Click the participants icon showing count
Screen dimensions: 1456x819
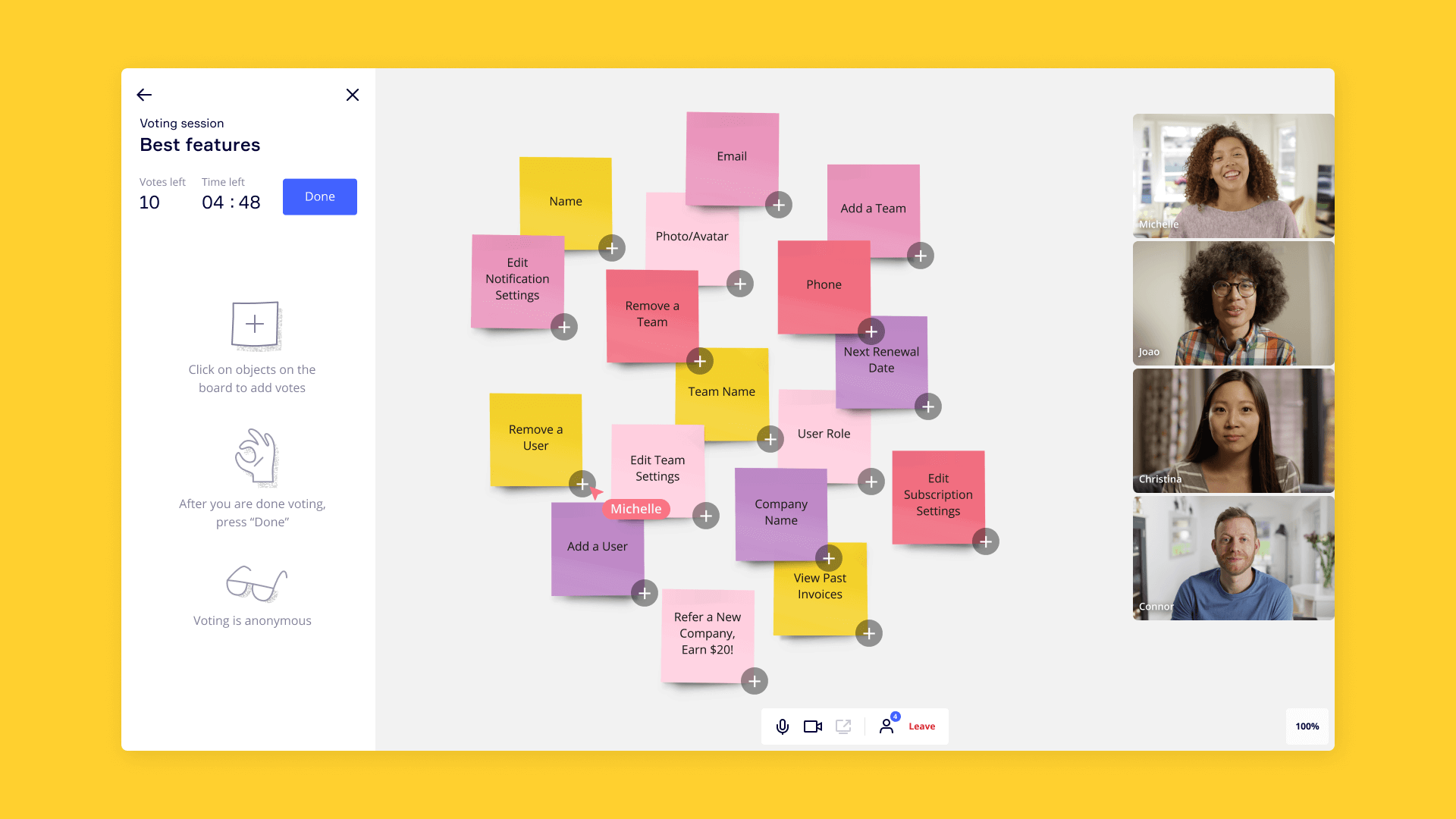point(887,726)
